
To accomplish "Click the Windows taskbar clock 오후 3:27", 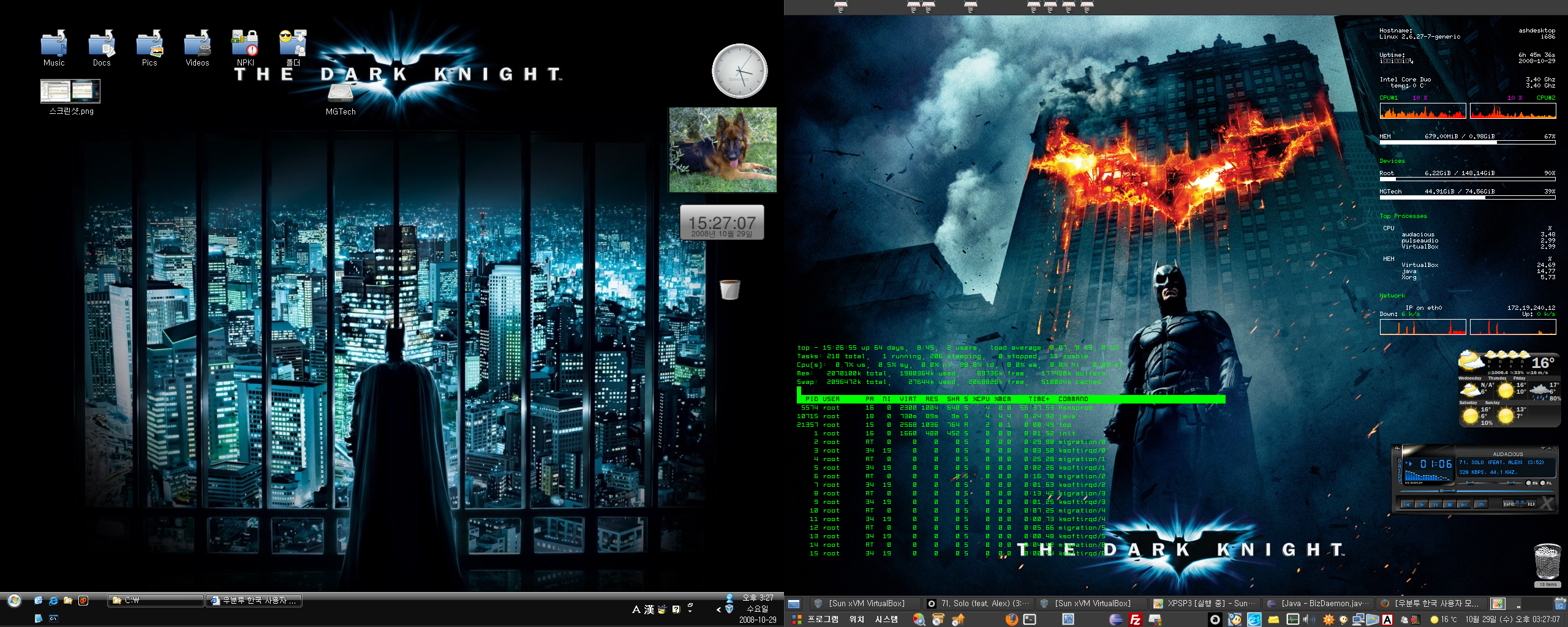I will [x=758, y=598].
